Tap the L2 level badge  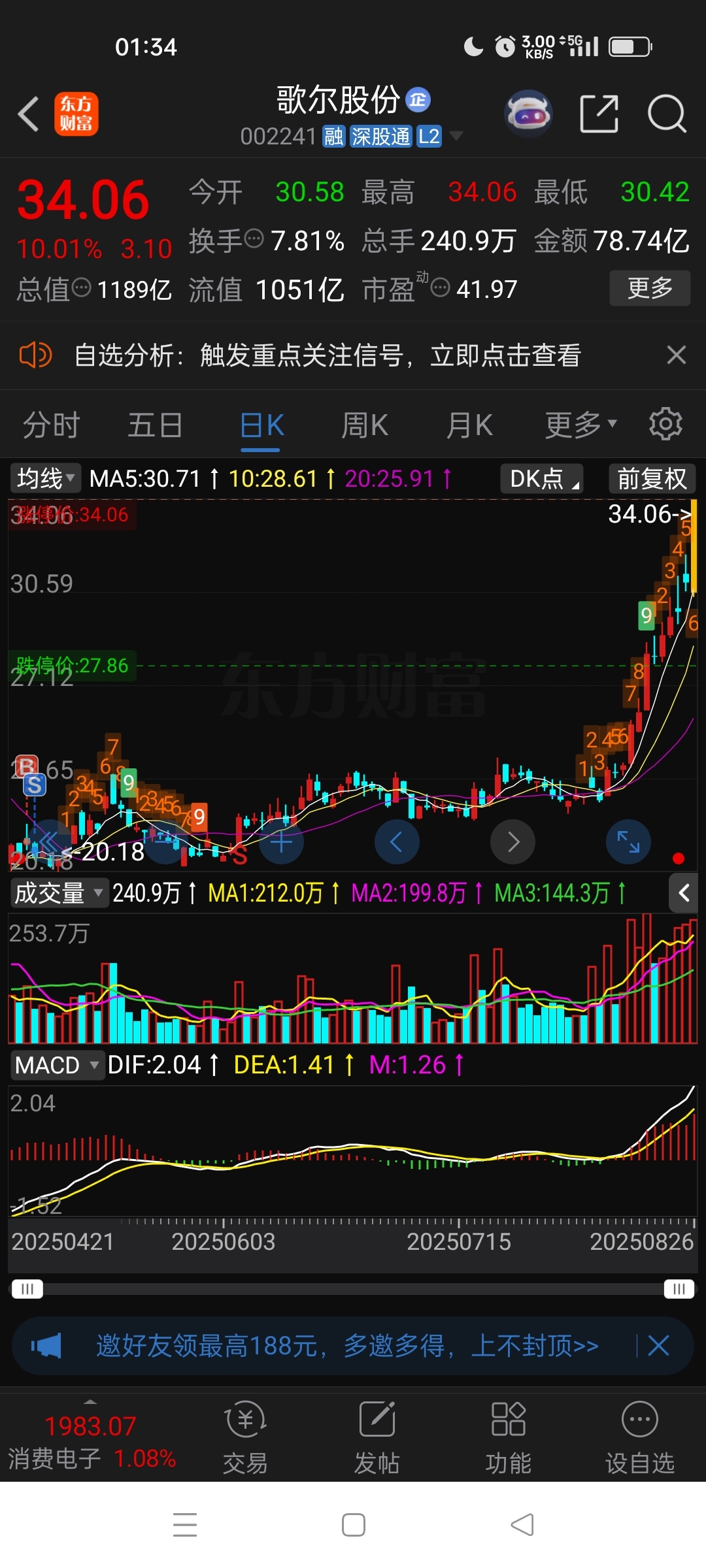429,137
